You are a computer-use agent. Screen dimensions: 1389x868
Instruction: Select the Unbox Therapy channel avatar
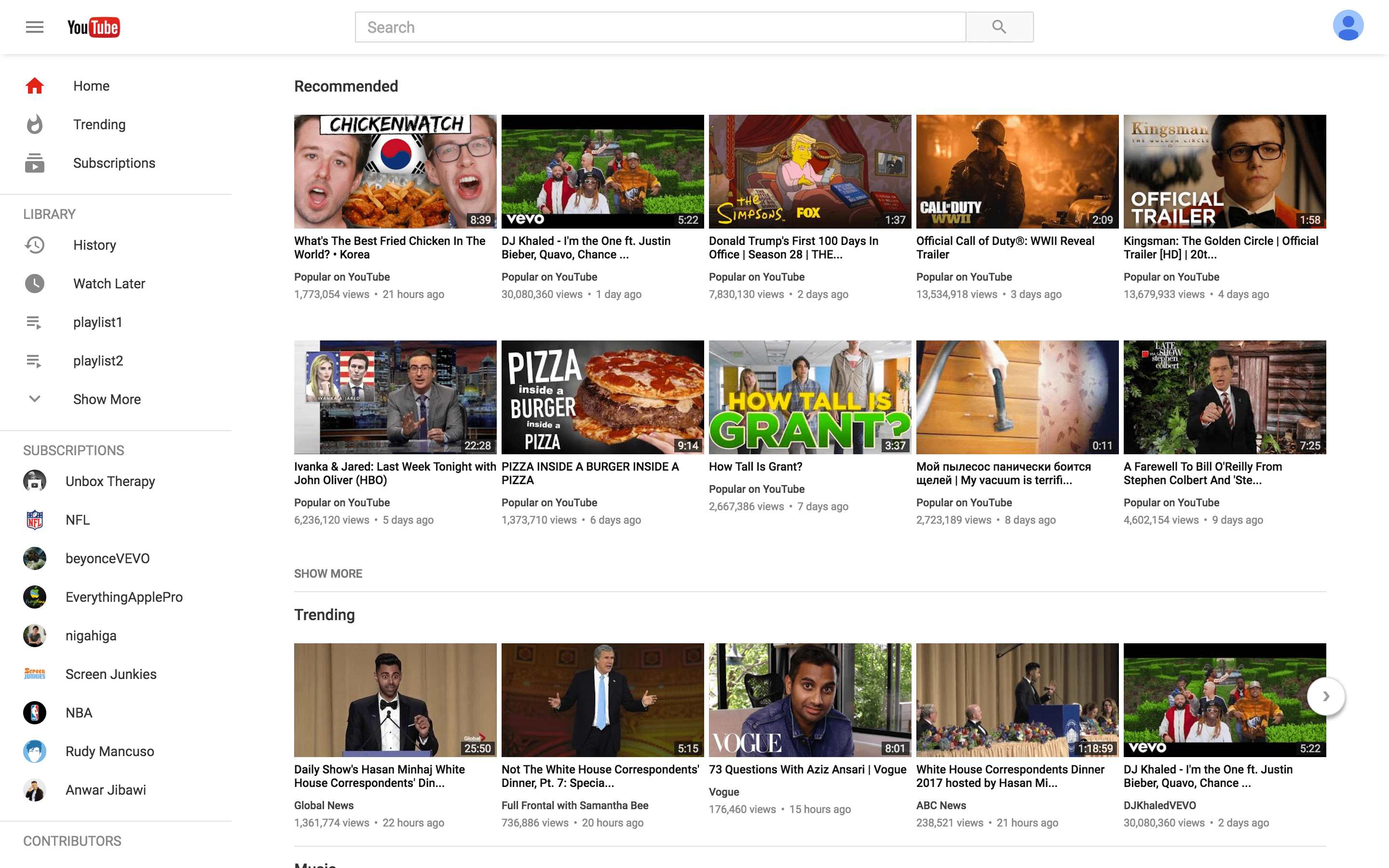(34, 481)
